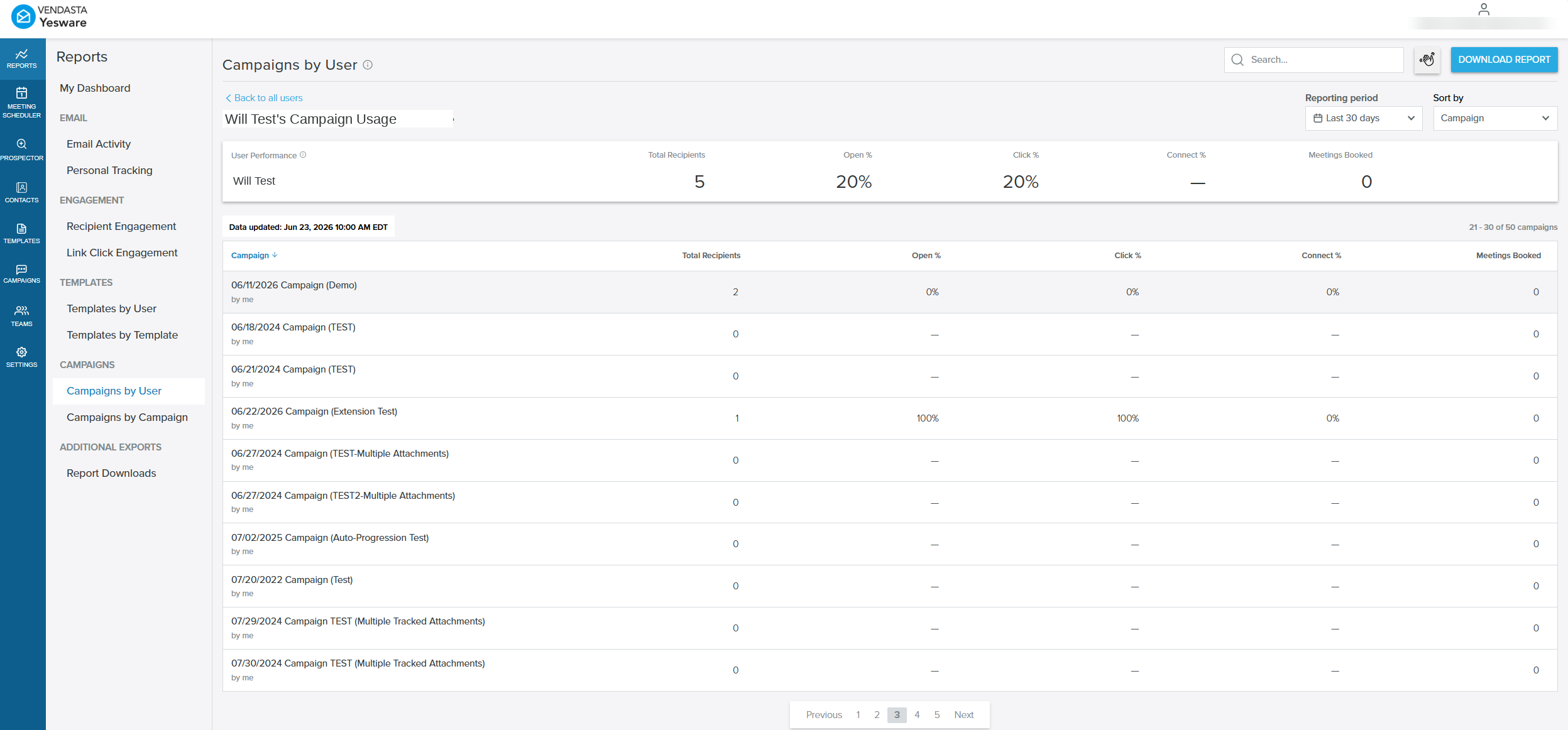Click Will Test name in User Performance
The image size is (1568, 730).
(254, 181)
